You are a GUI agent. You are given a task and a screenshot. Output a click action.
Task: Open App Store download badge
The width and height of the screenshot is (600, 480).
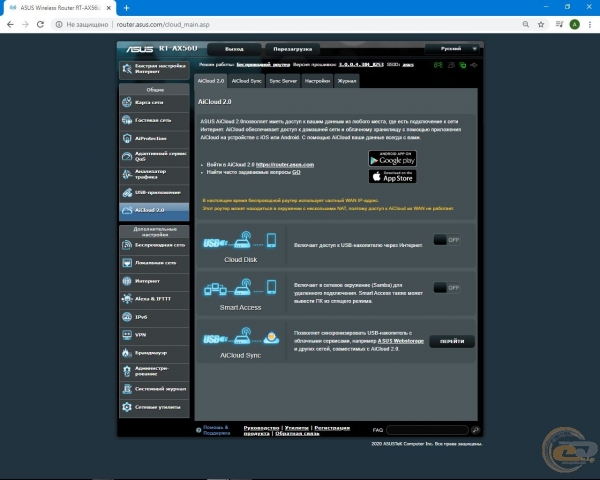click(x=392, y=176)
